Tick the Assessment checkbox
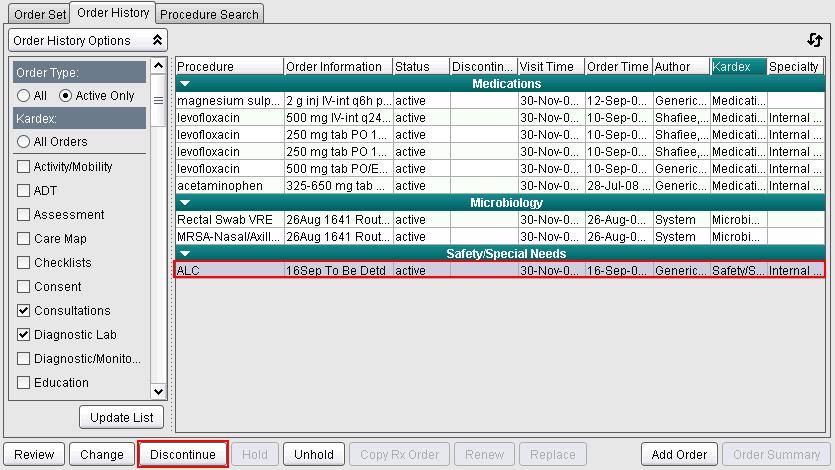The image size is (835, 470). pos(23,215)
